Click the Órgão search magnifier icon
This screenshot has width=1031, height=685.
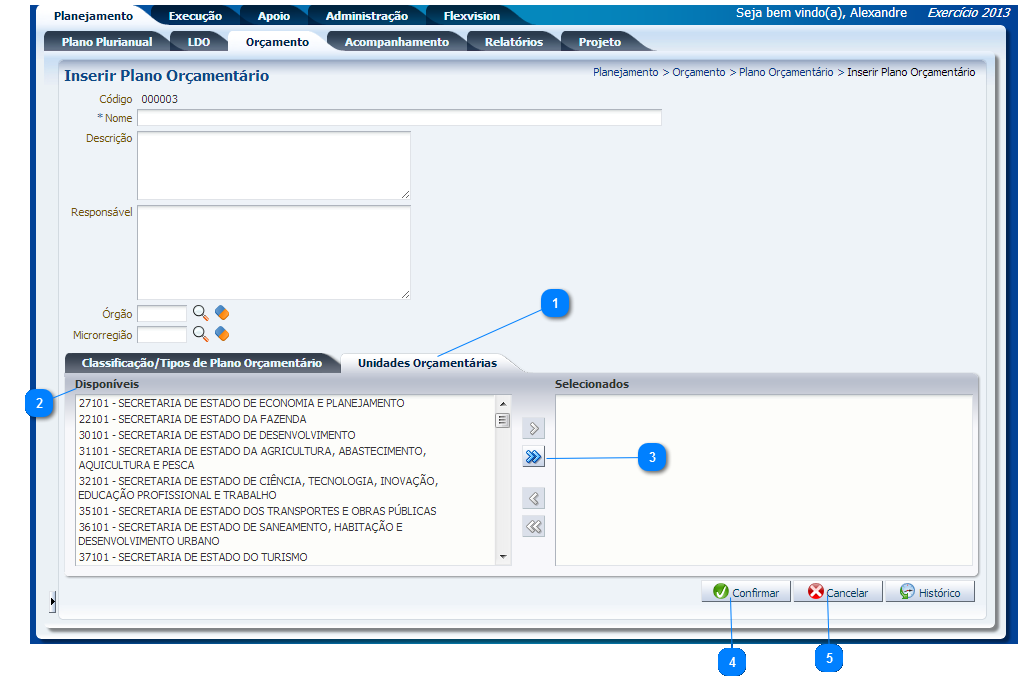point(200,313)
